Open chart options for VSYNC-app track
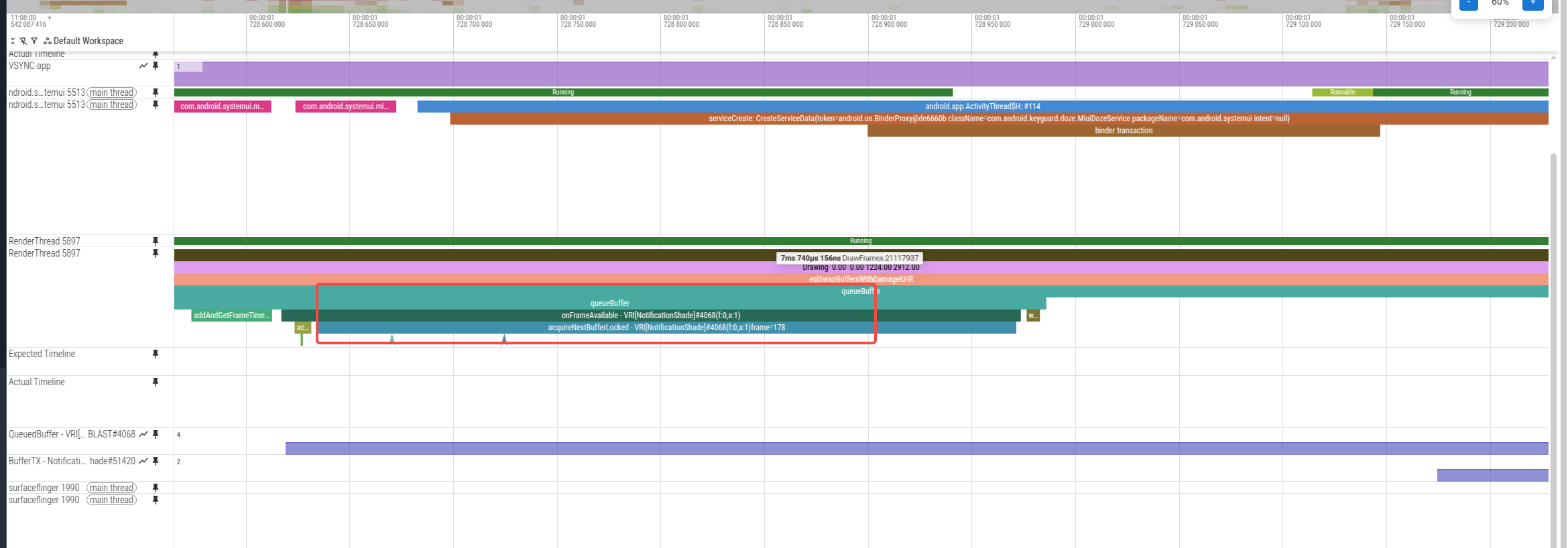 pos(143,66)
